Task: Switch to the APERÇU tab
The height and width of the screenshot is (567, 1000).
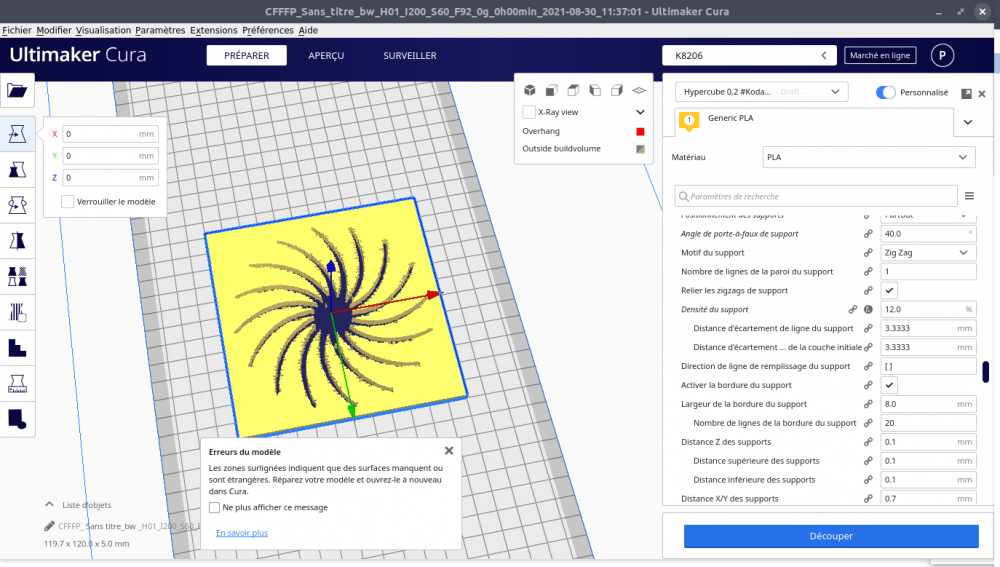Action: [x=326, y=55]
